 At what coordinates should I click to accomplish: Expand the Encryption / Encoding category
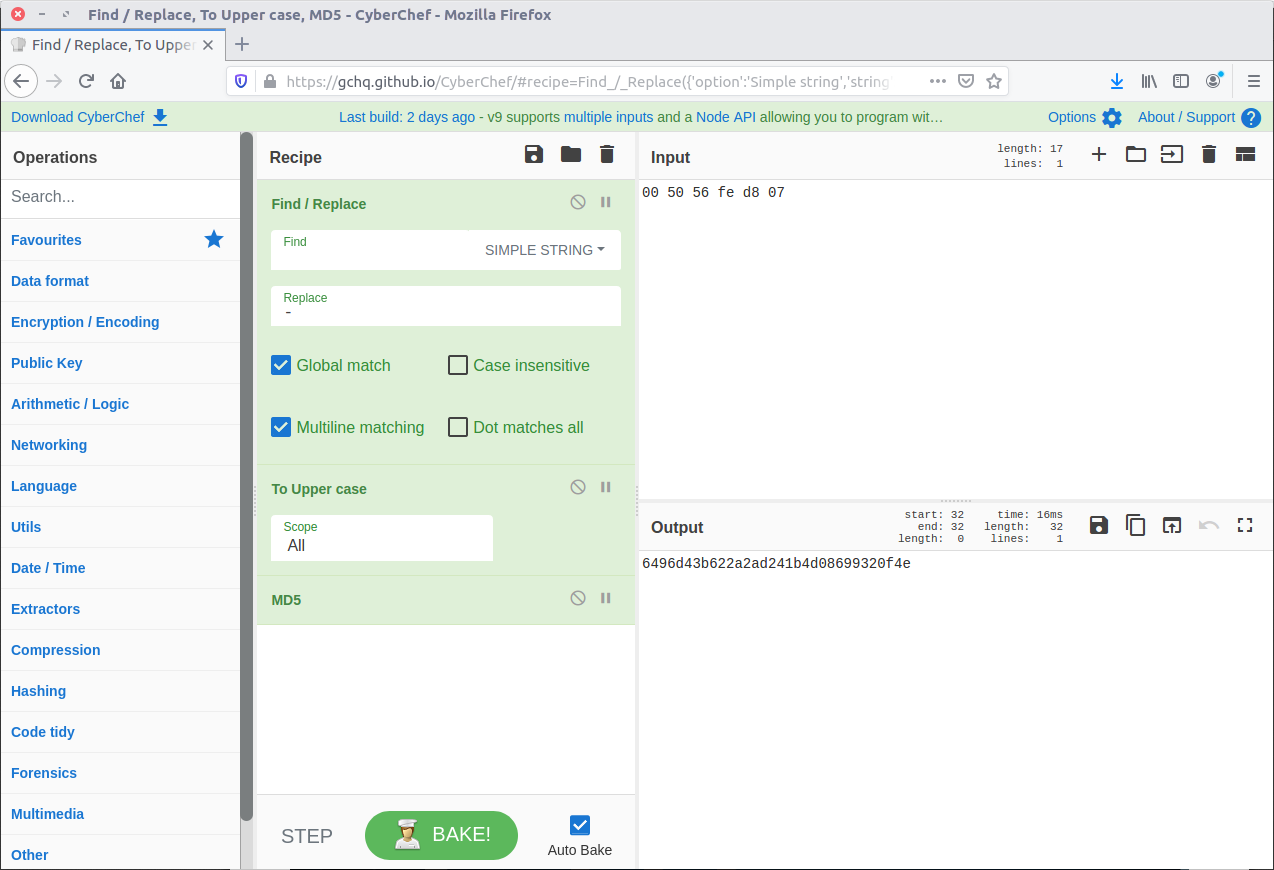[x=85, y=322]
